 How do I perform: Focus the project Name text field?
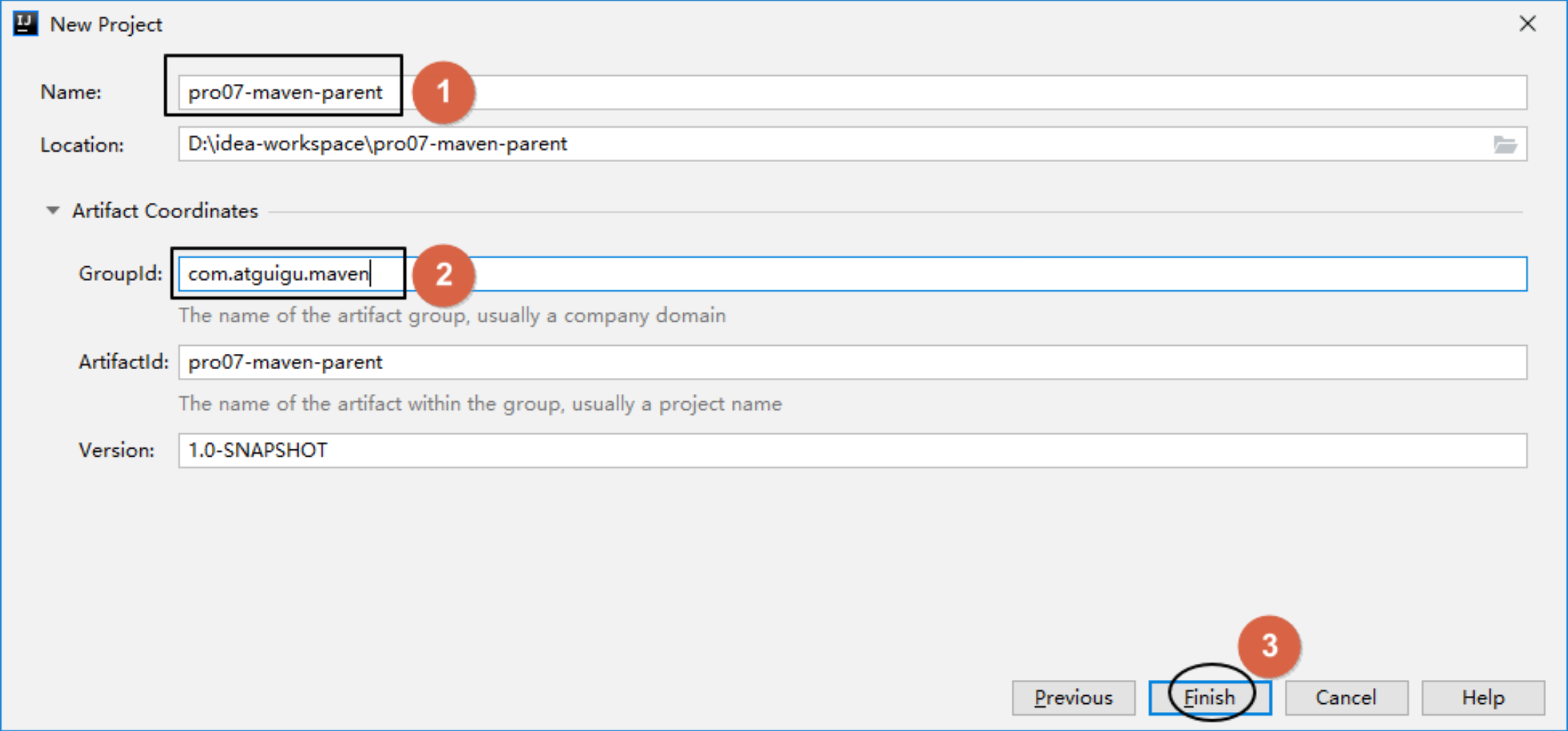(949, 93)
